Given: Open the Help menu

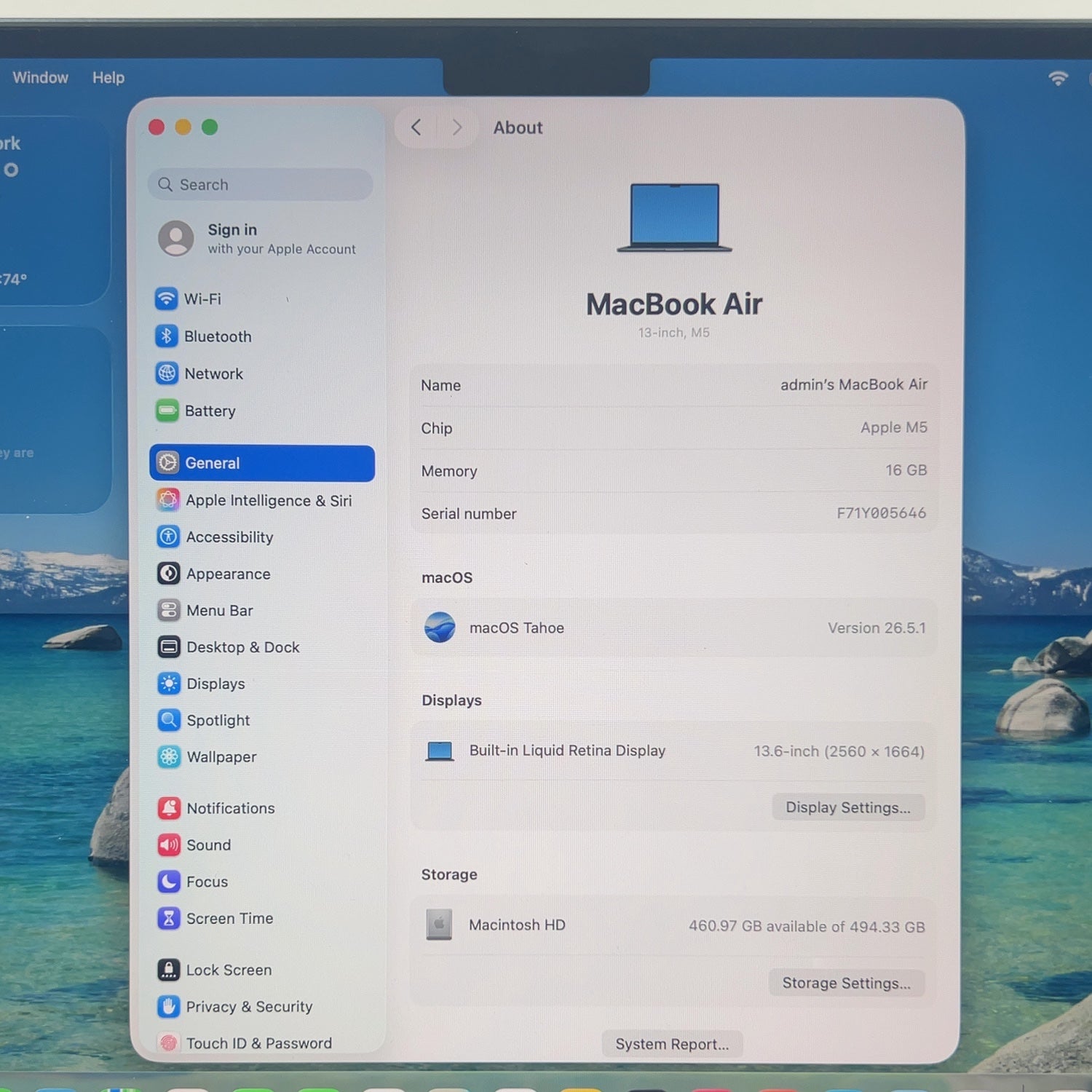Looking at the screenshot, I should (108, 77).
